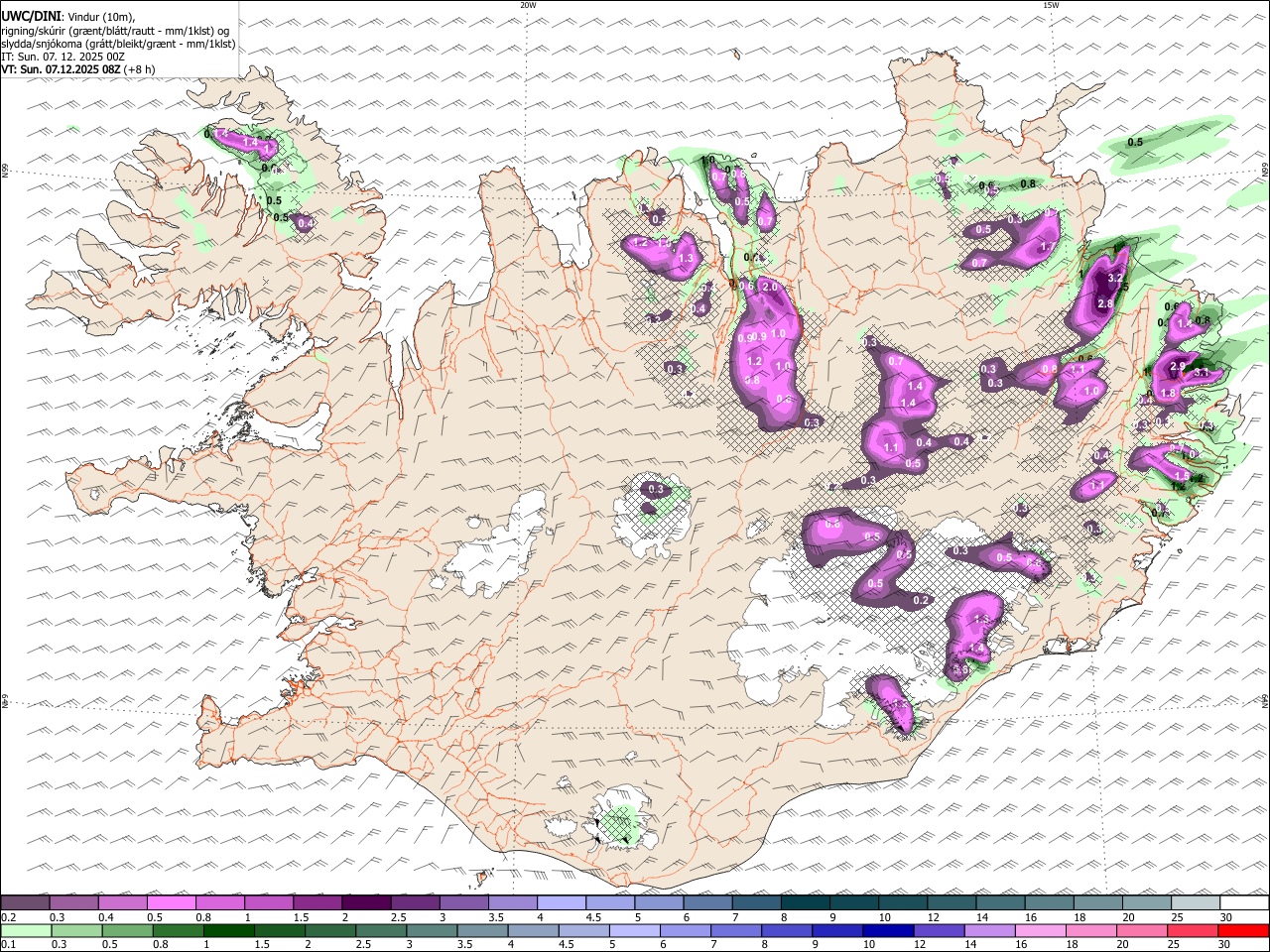The height and width of the screenshot is (952, 1270).
Task: Select the light pink 16 swatch in the lower legend
Action: click(1039, 931)
